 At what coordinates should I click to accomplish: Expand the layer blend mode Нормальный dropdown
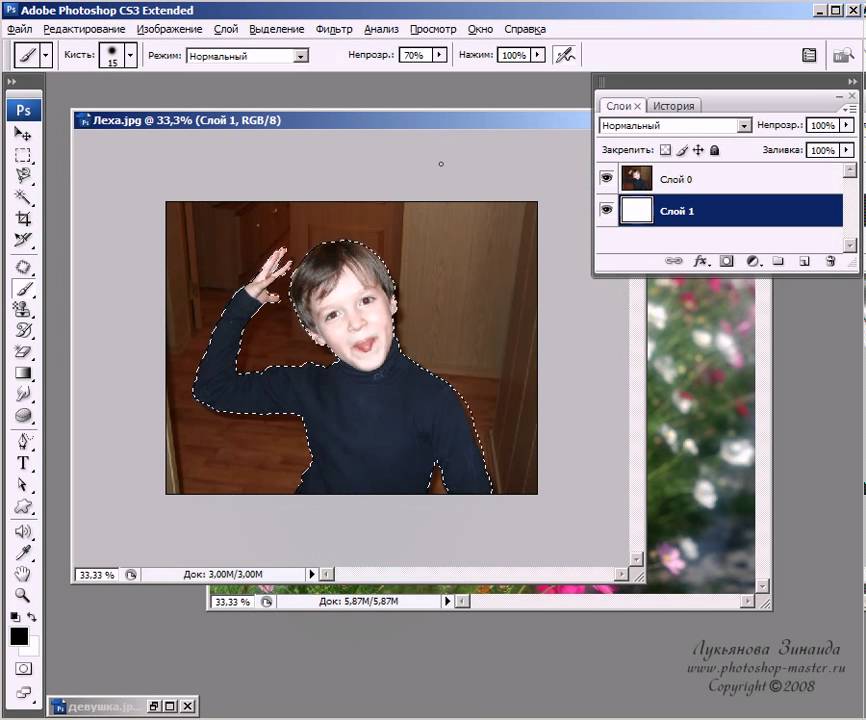tap(744, 126)
